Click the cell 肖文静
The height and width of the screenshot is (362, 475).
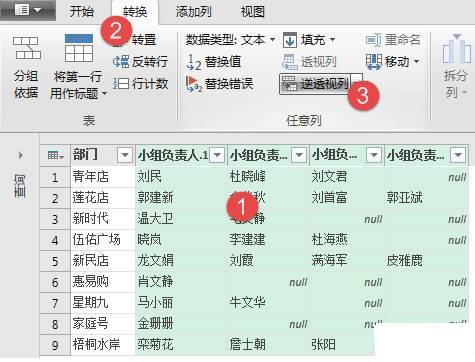pos(181,282)
